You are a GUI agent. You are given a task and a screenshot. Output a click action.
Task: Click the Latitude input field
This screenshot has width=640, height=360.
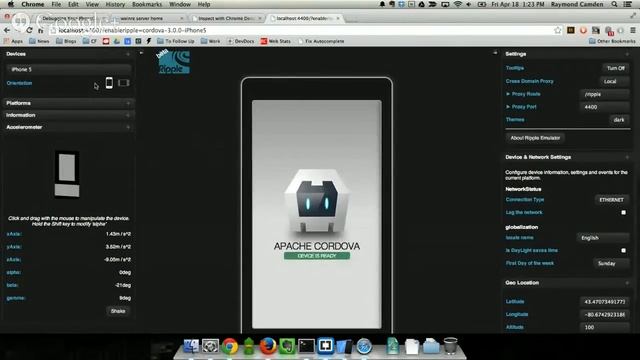pos(604,302)
